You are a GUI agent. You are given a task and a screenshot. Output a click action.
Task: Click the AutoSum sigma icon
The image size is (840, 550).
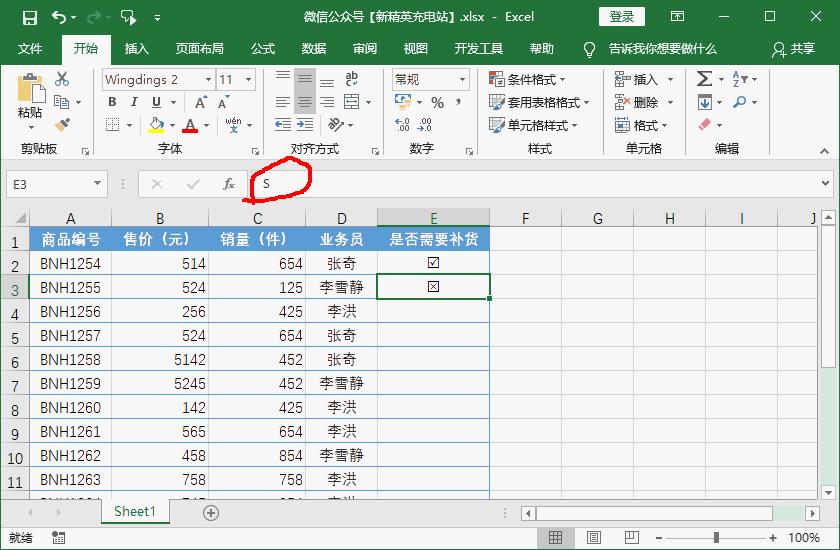(x=704, y=79)
